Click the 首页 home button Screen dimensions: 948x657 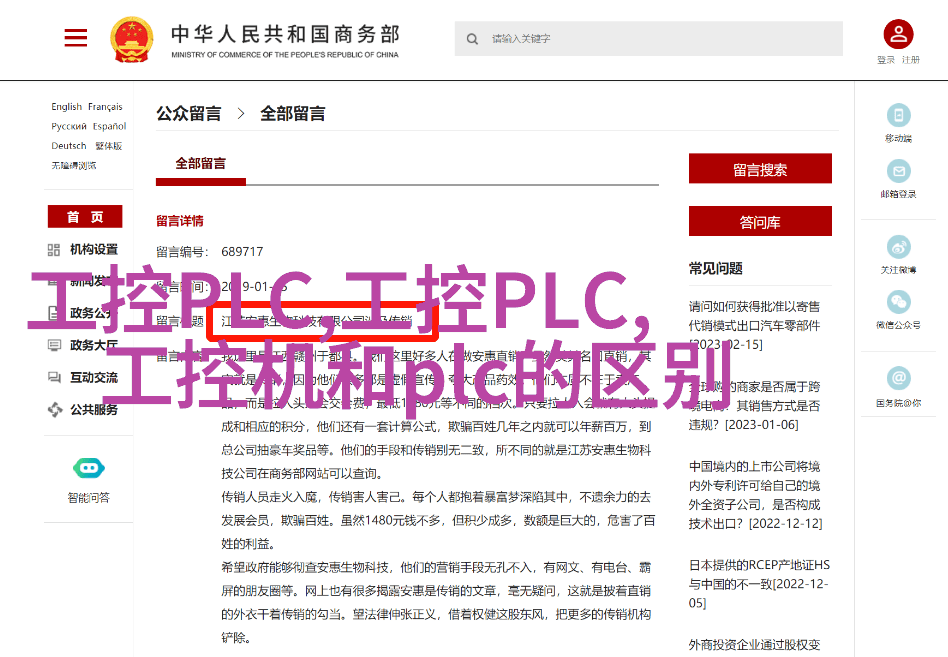coord(85,216)
